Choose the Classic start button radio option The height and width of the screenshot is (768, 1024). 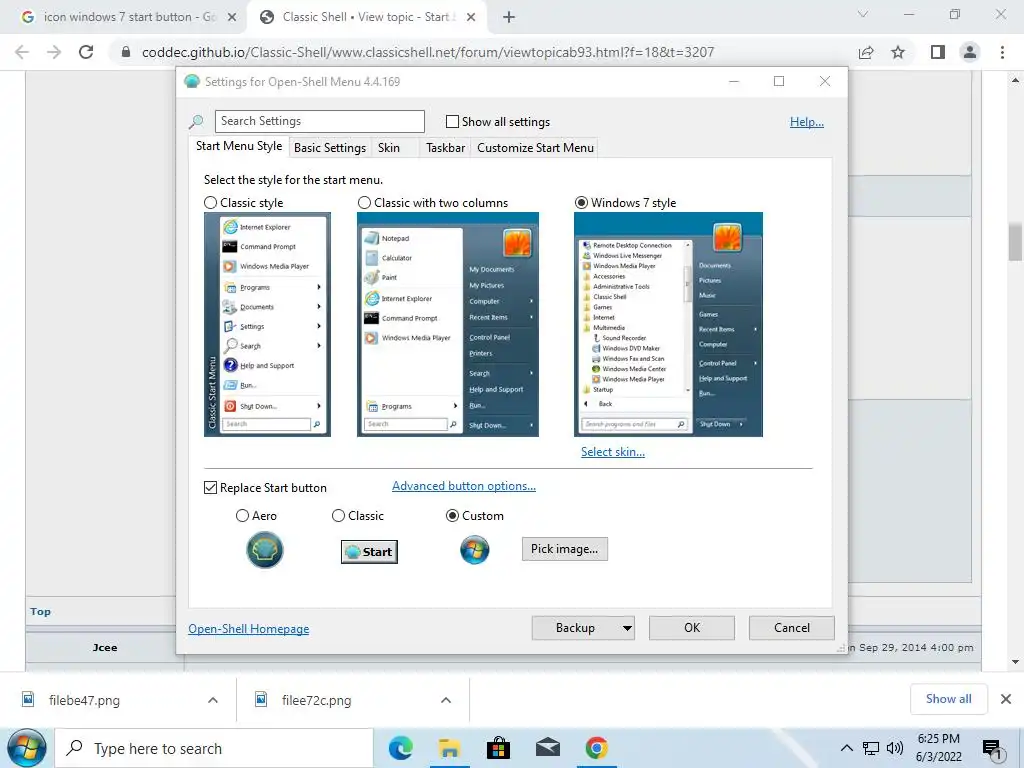tap(338, 516)
